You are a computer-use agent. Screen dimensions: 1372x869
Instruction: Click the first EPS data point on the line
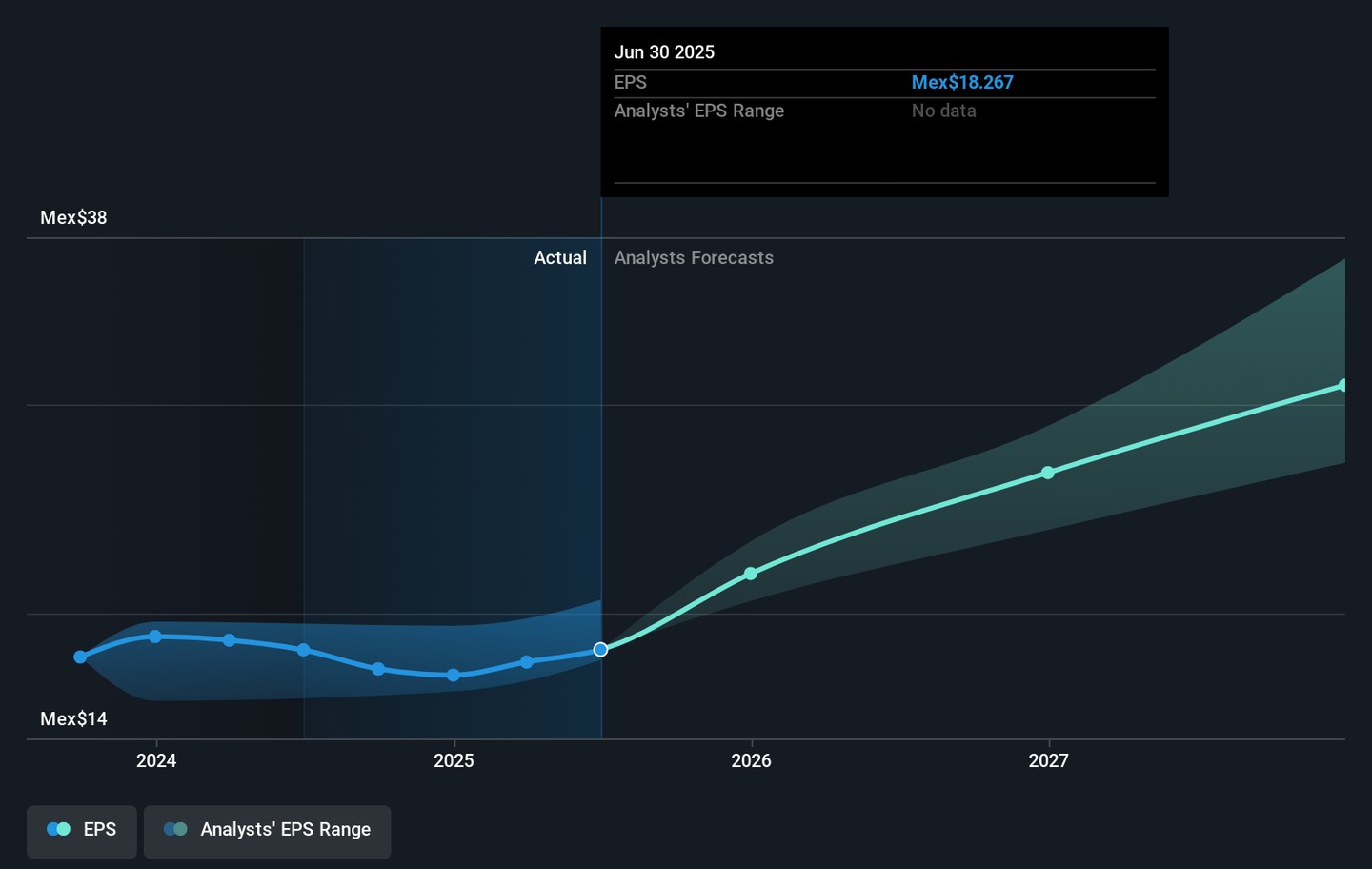point(80,657)
